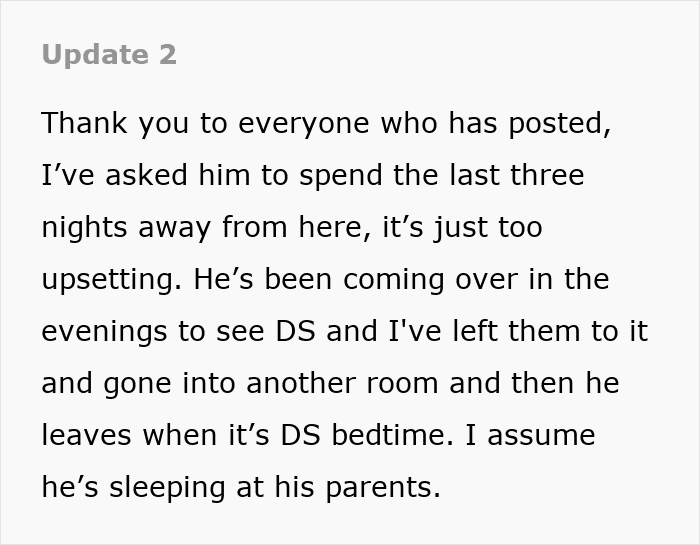Click the "Update 2" heading
Image resolution: width=700 pixels, height=545 pixels.
[x=109, y=55]
